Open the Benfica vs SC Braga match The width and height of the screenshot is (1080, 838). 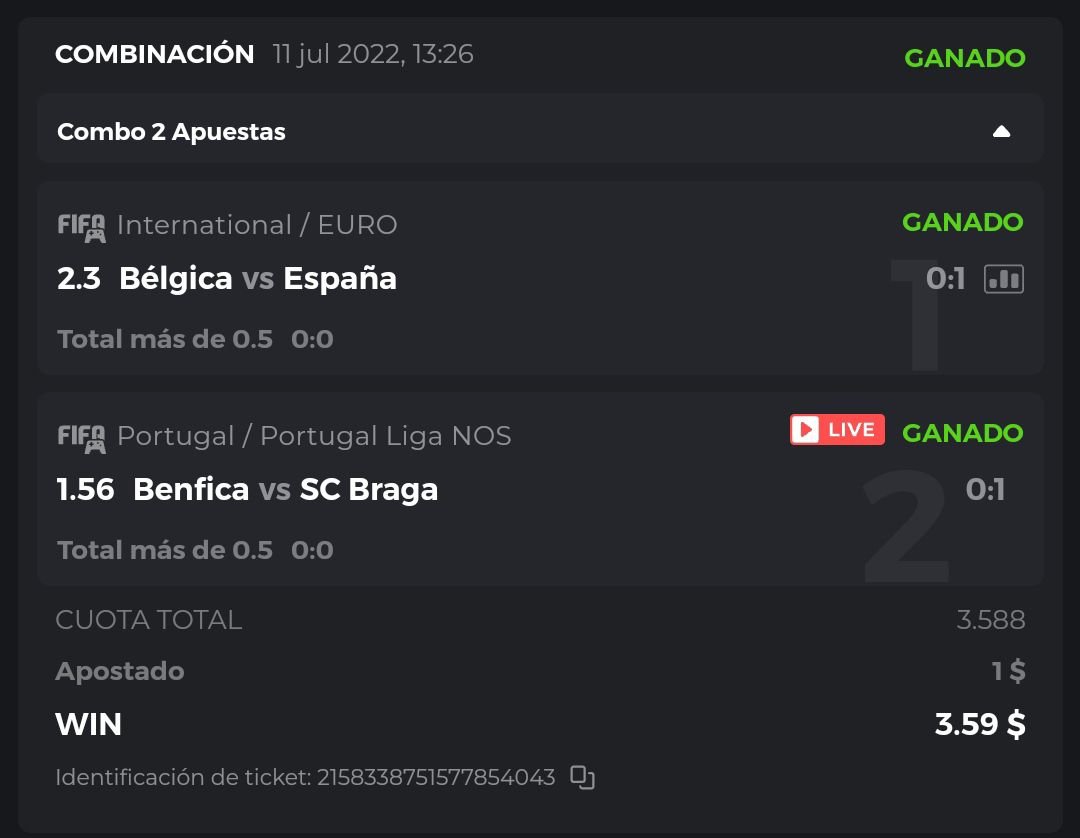pyautogui.click(x=285, y=489)
